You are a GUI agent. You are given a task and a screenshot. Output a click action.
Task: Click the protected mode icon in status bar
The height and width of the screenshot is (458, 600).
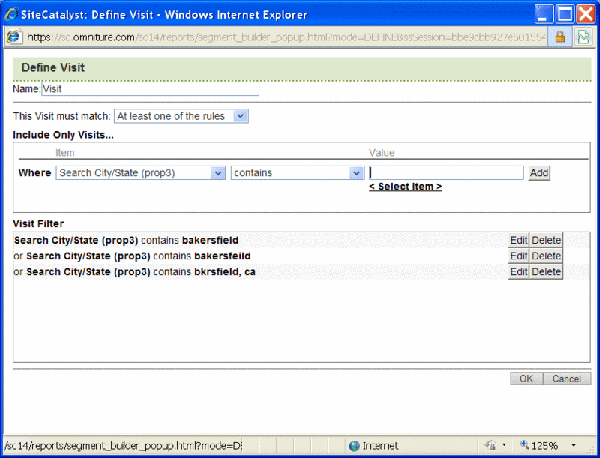[490, 445]
